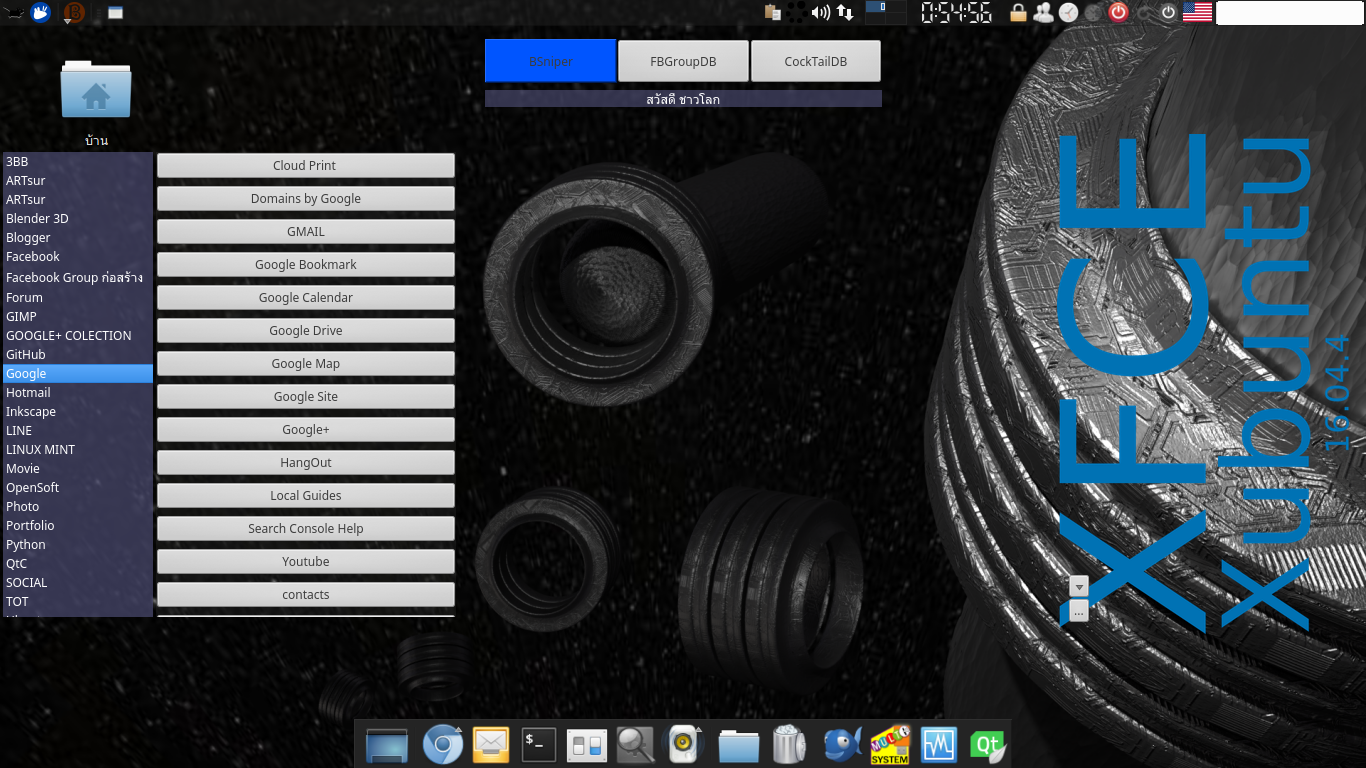Open the US flag keyboard layout indicator
Screen dimensions: 1366x768
1197,12
